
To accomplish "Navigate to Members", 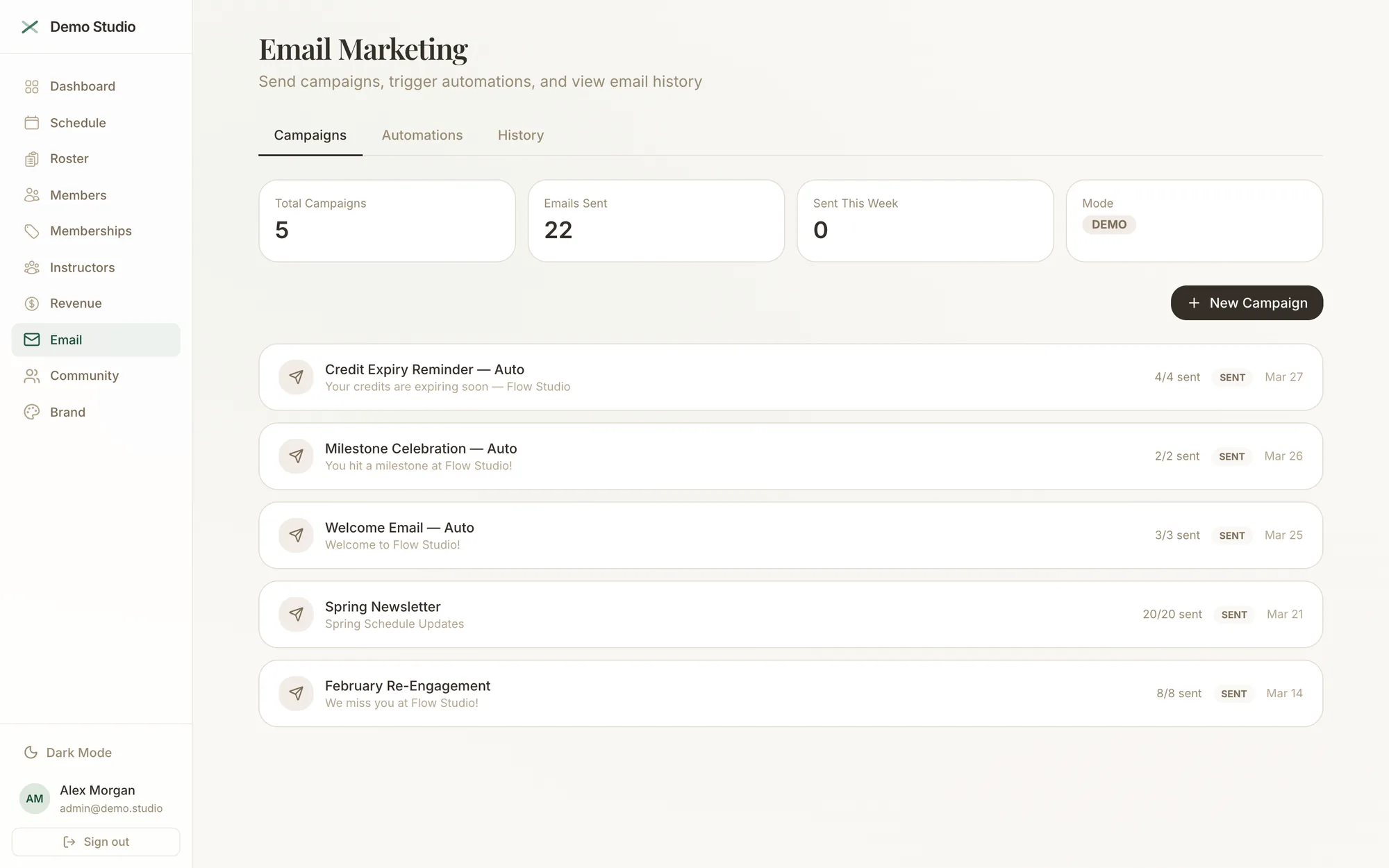I will point(96,195).
